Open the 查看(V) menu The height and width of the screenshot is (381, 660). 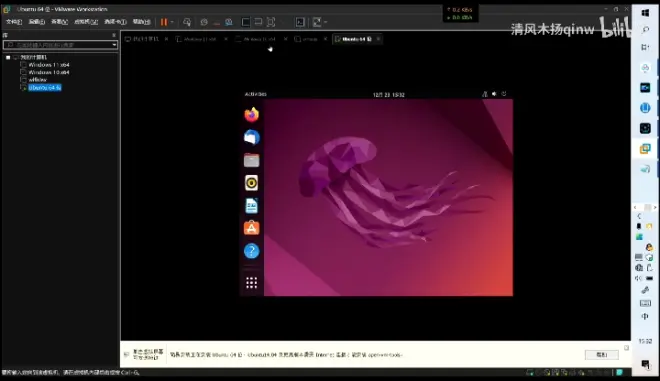pos(59,22)
